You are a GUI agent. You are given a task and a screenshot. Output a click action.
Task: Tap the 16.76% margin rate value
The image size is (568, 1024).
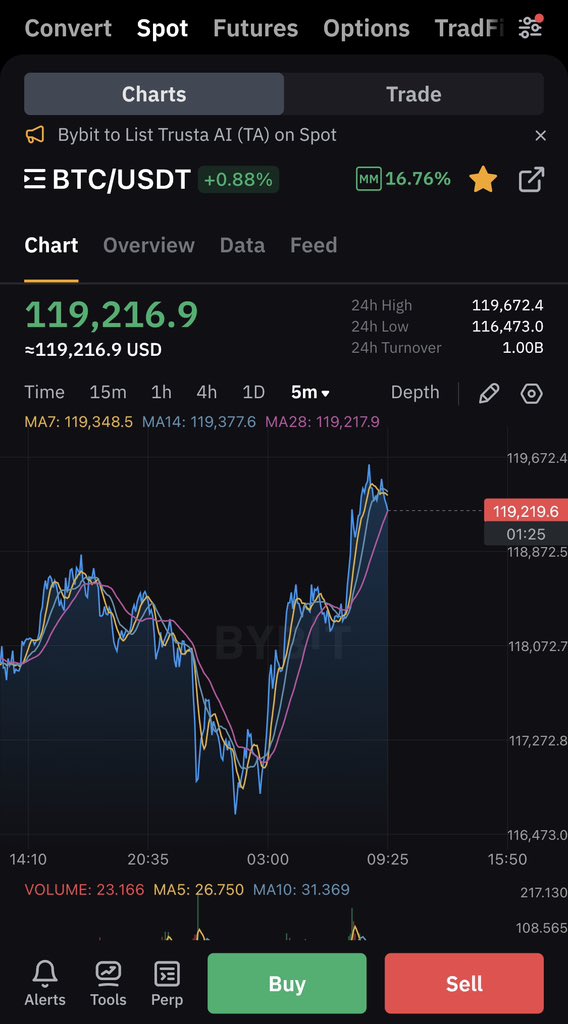[418, 178]
